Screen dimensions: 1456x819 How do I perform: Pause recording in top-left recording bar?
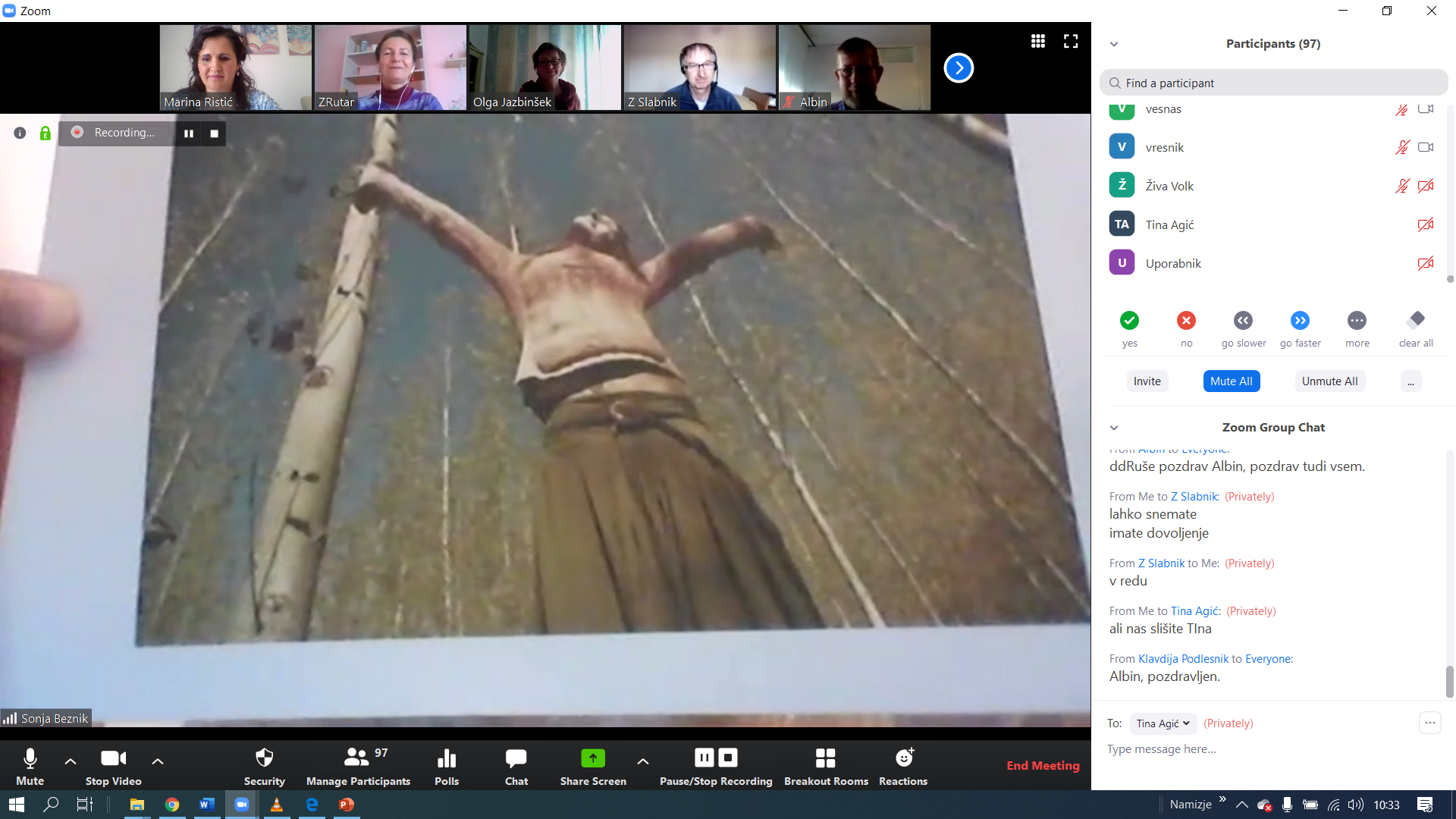(189, 133)
